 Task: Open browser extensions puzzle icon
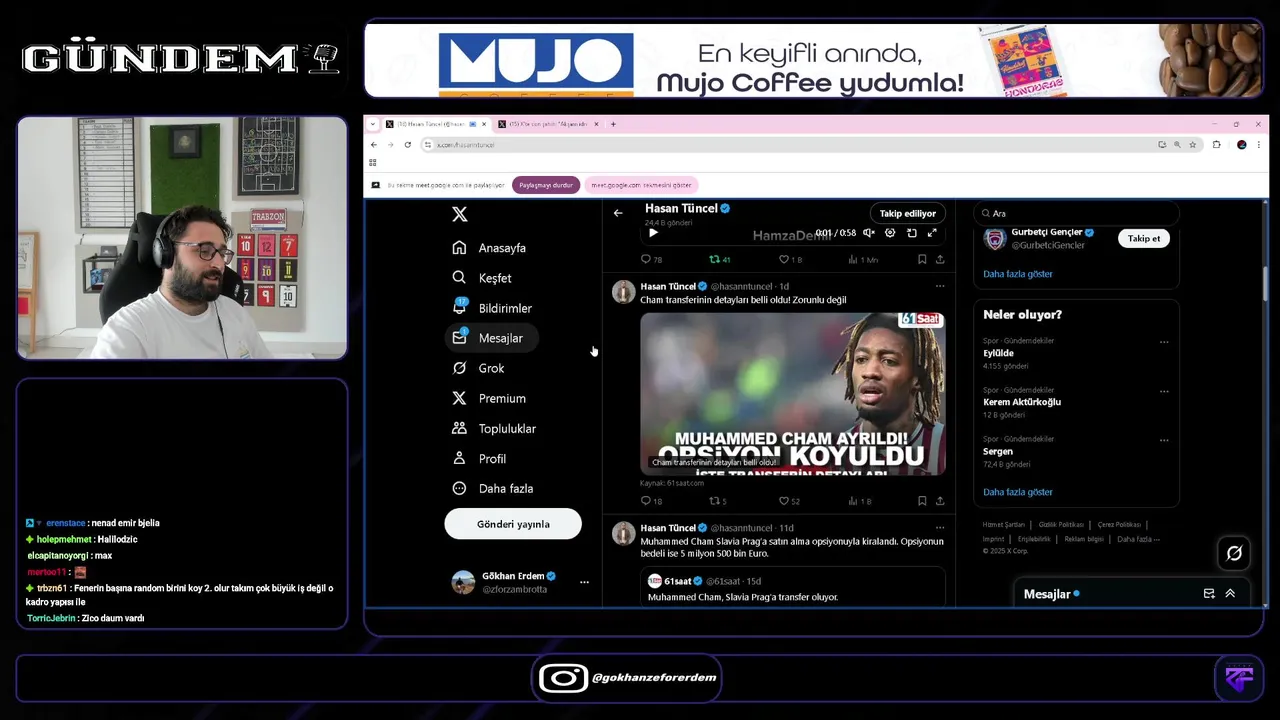click(1217, 145)
